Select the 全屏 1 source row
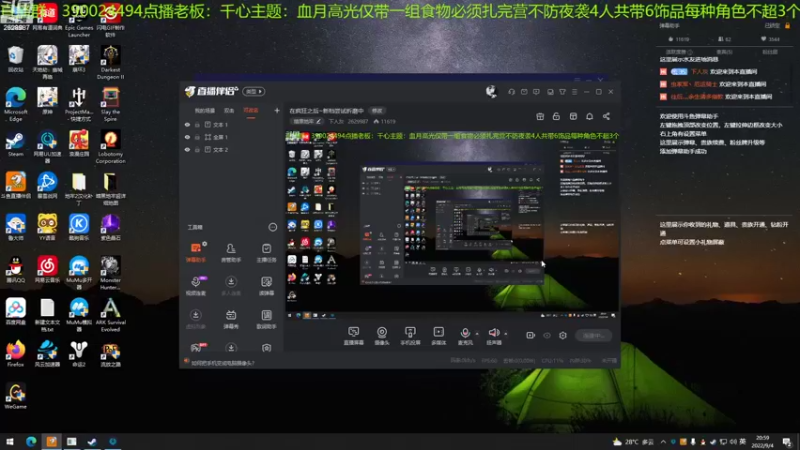Image resolution: width=800 pixels, height=450 pixels. tap(231, 137)
